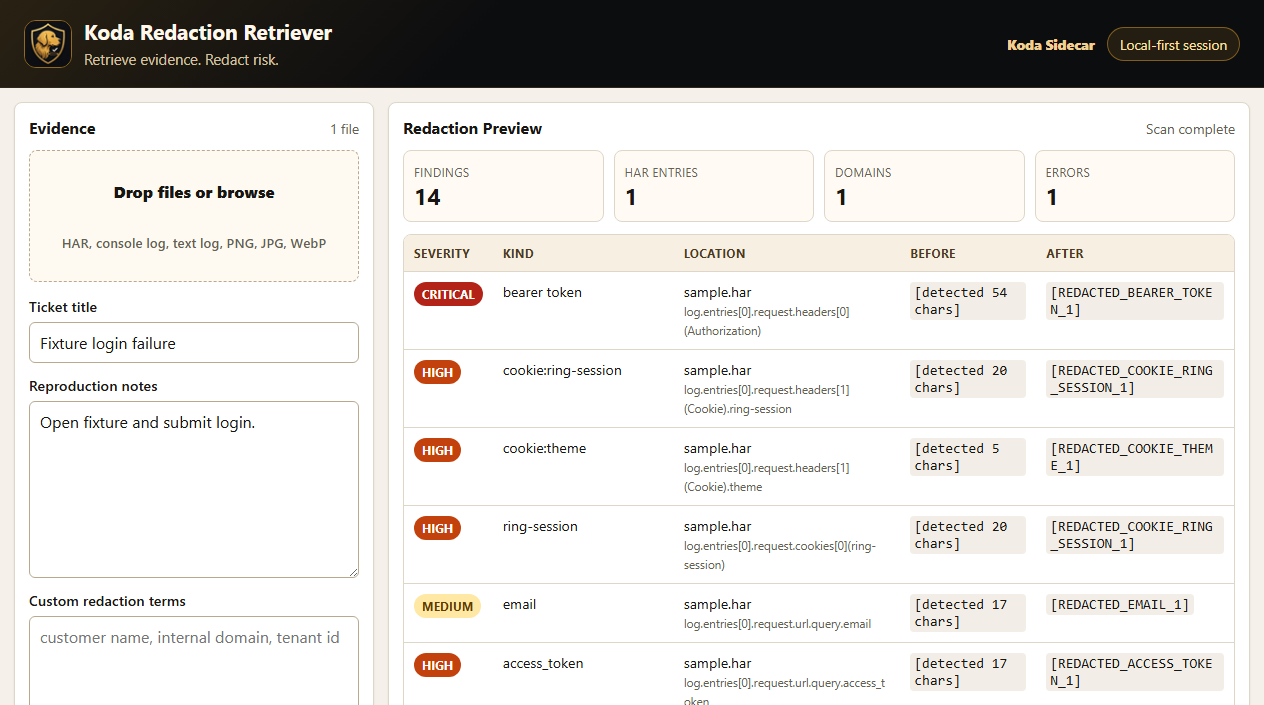Click the Koda dog shield logo

pos(47,44)
